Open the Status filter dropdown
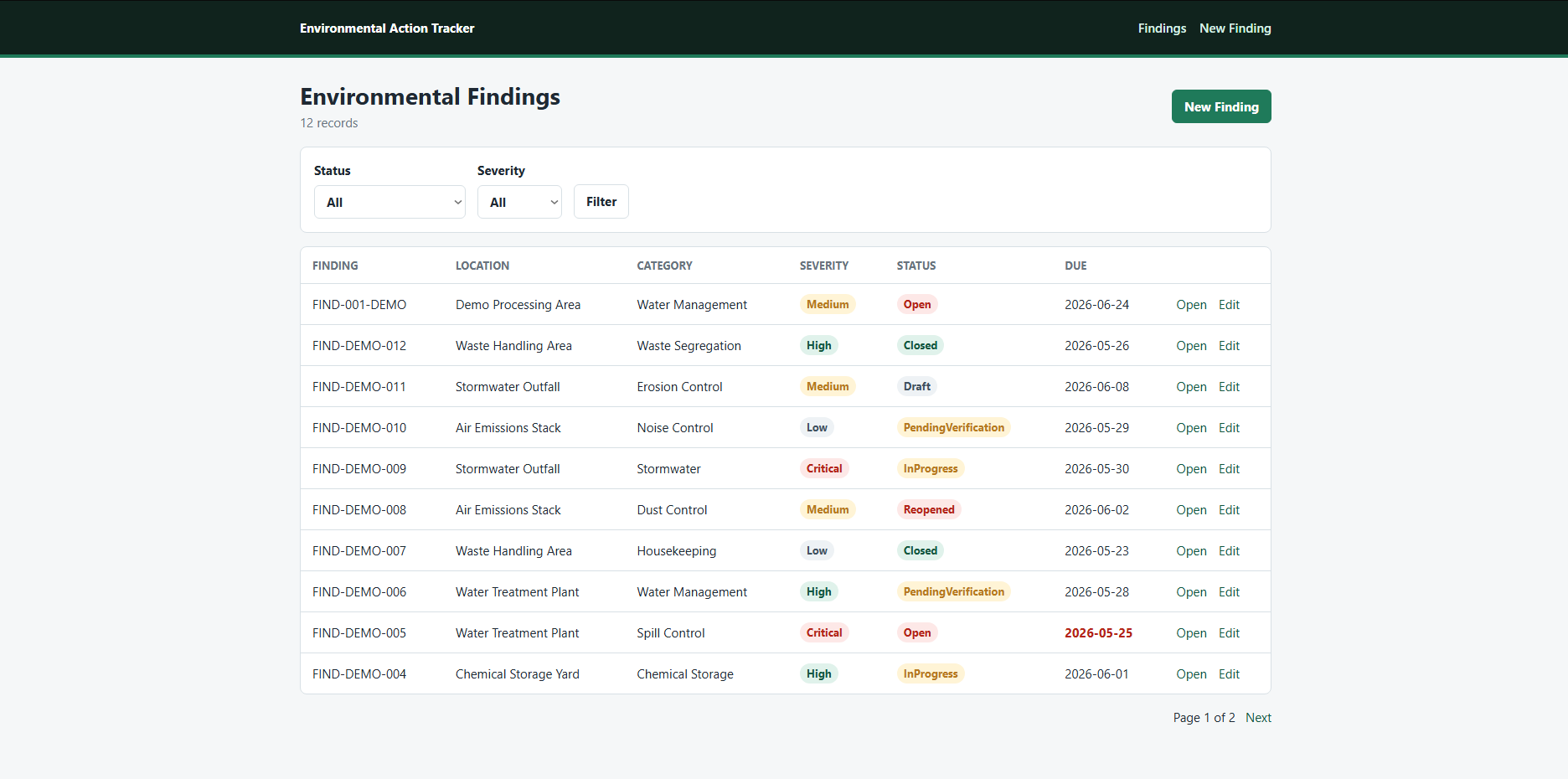The image size is (1568, 779). (x=389, y=202)
